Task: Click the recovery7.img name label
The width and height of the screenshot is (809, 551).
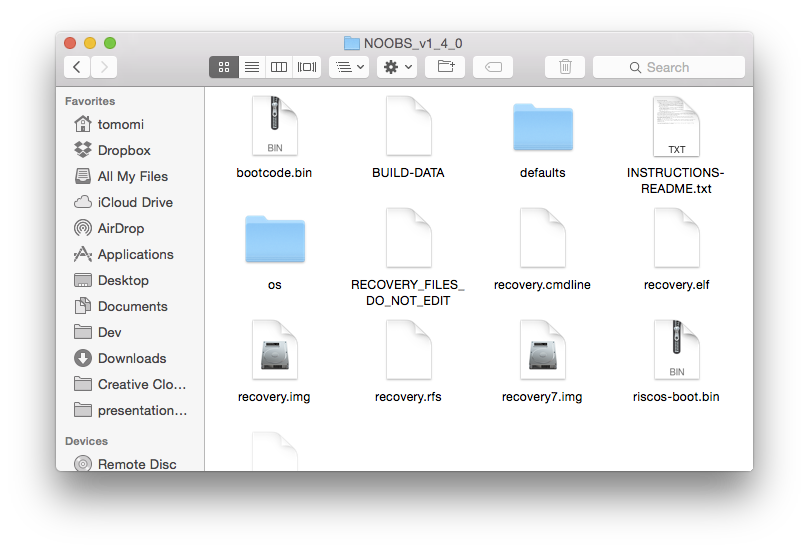Action: [x=542, y=397]
